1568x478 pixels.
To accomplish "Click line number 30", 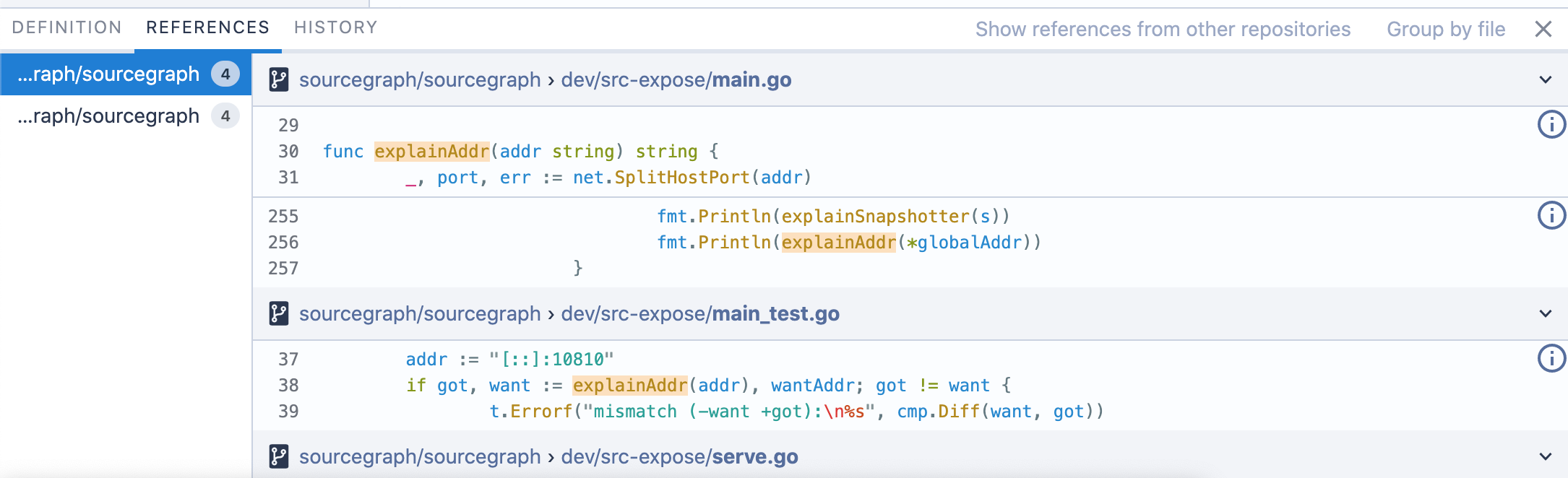I will (288, 152).
